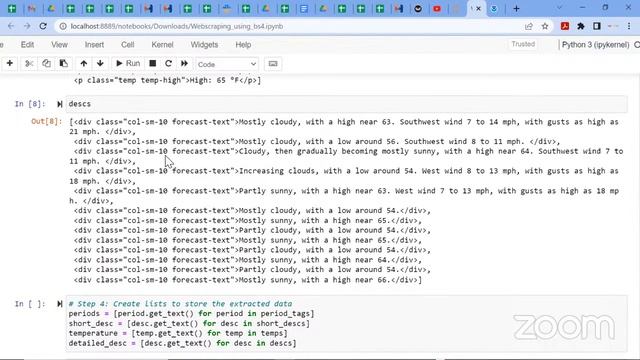Switch to the Google Docs tab
This screenshot has height=360, width=640.
click(304, 8)
